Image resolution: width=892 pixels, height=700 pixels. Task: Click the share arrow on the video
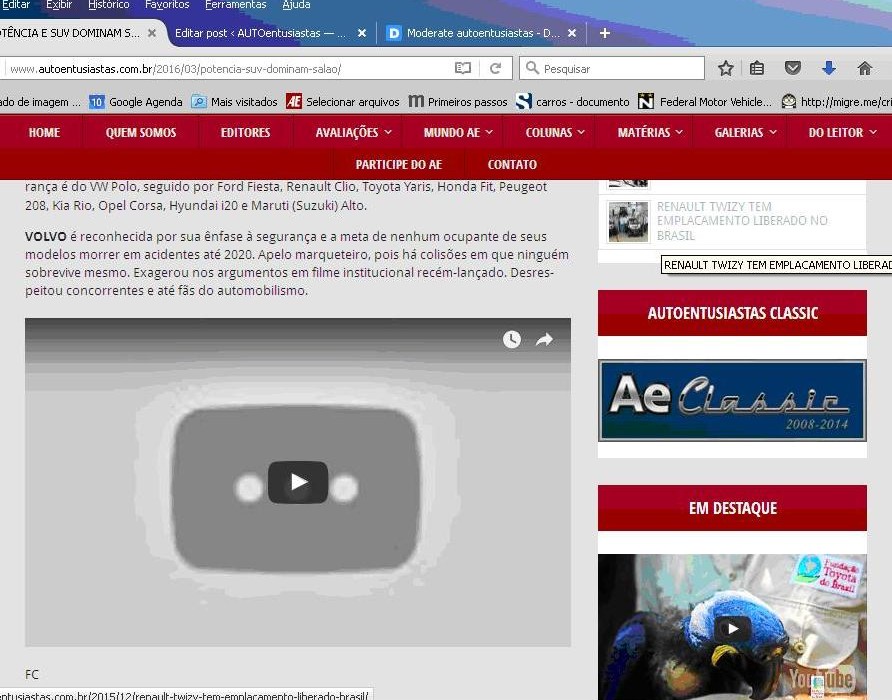pos(544,340)
